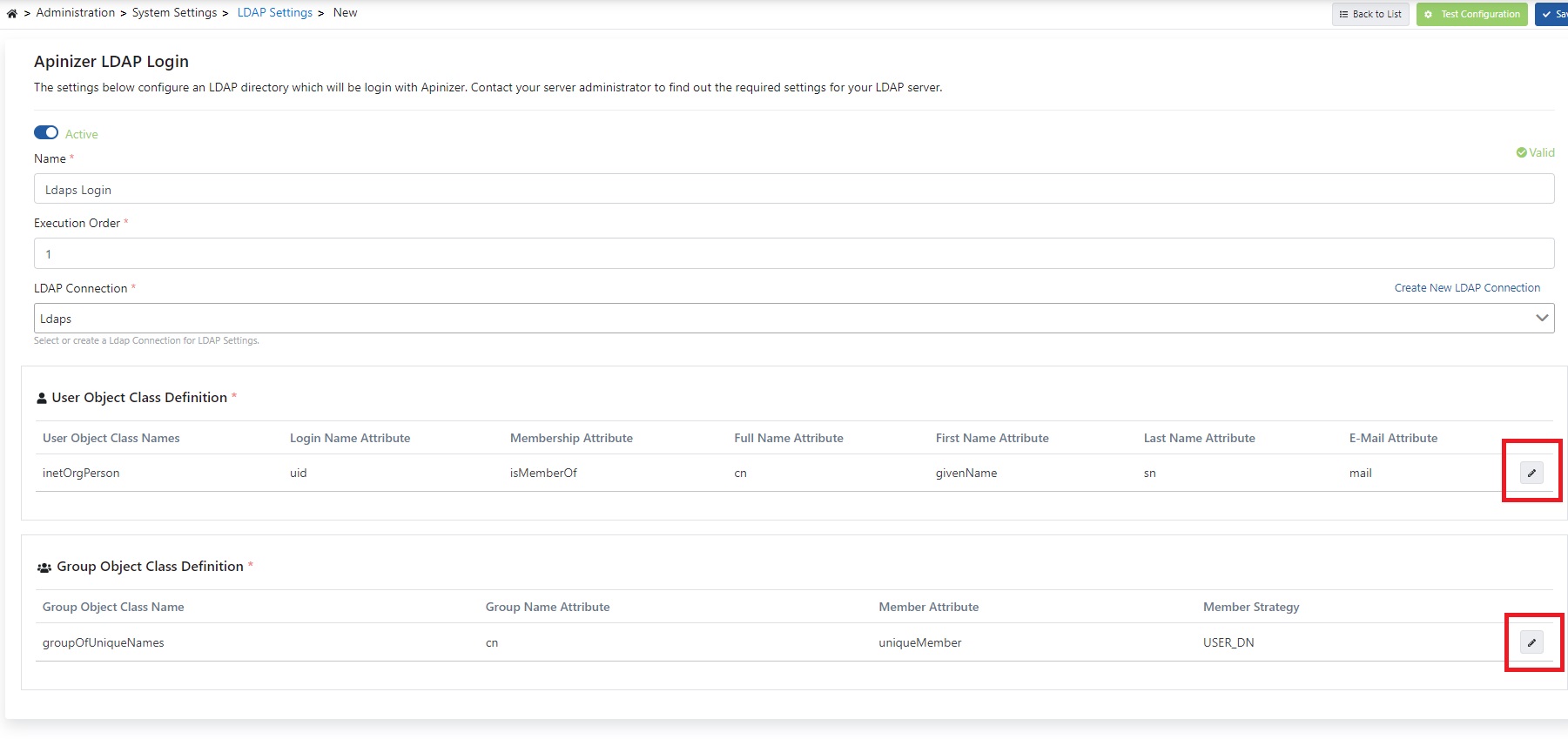Click the home icon in breadcrumb

[12, 13]
